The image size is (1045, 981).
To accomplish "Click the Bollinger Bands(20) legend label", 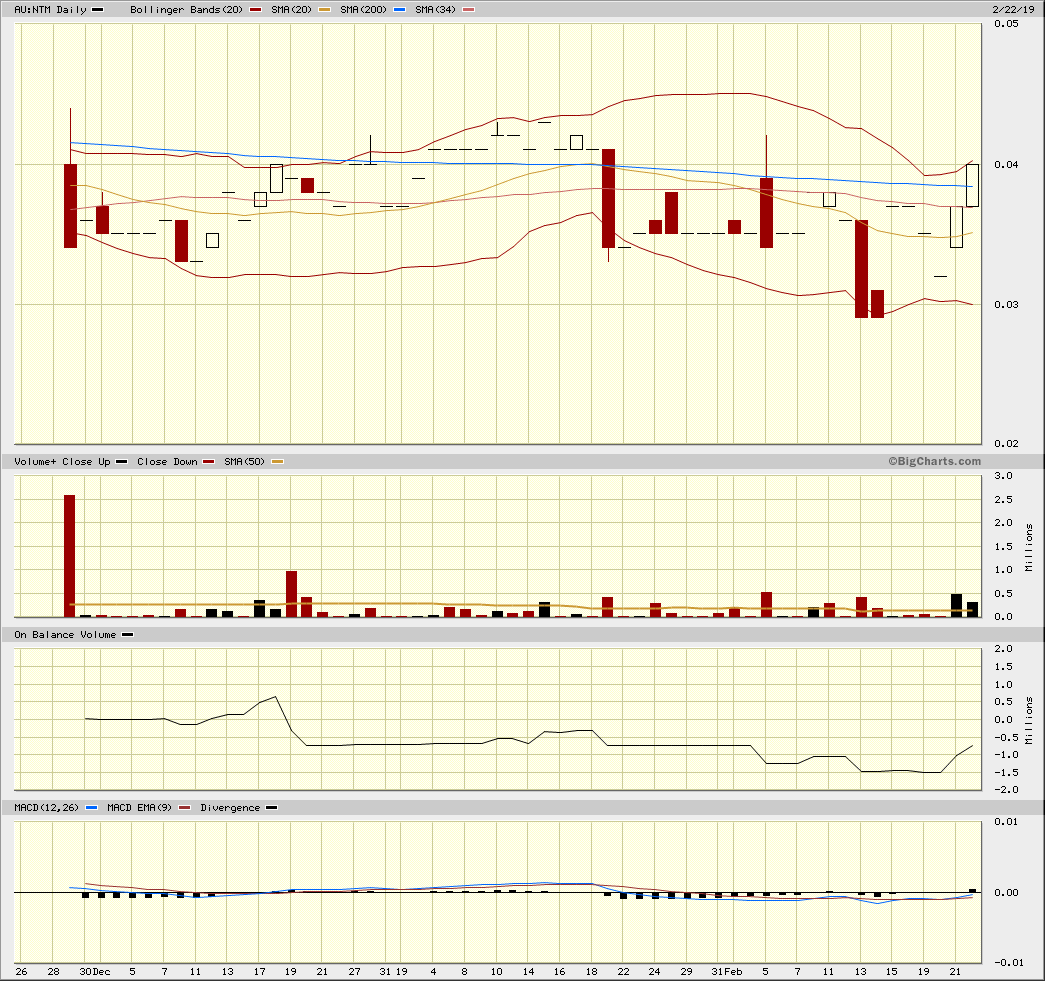I will point(187,9).
